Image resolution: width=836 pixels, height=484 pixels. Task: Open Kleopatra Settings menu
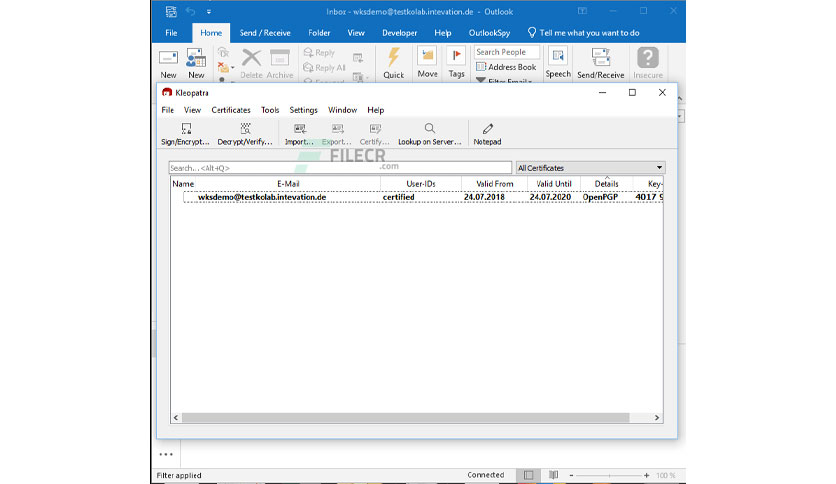pyautogui.click(x=303, y=110)
